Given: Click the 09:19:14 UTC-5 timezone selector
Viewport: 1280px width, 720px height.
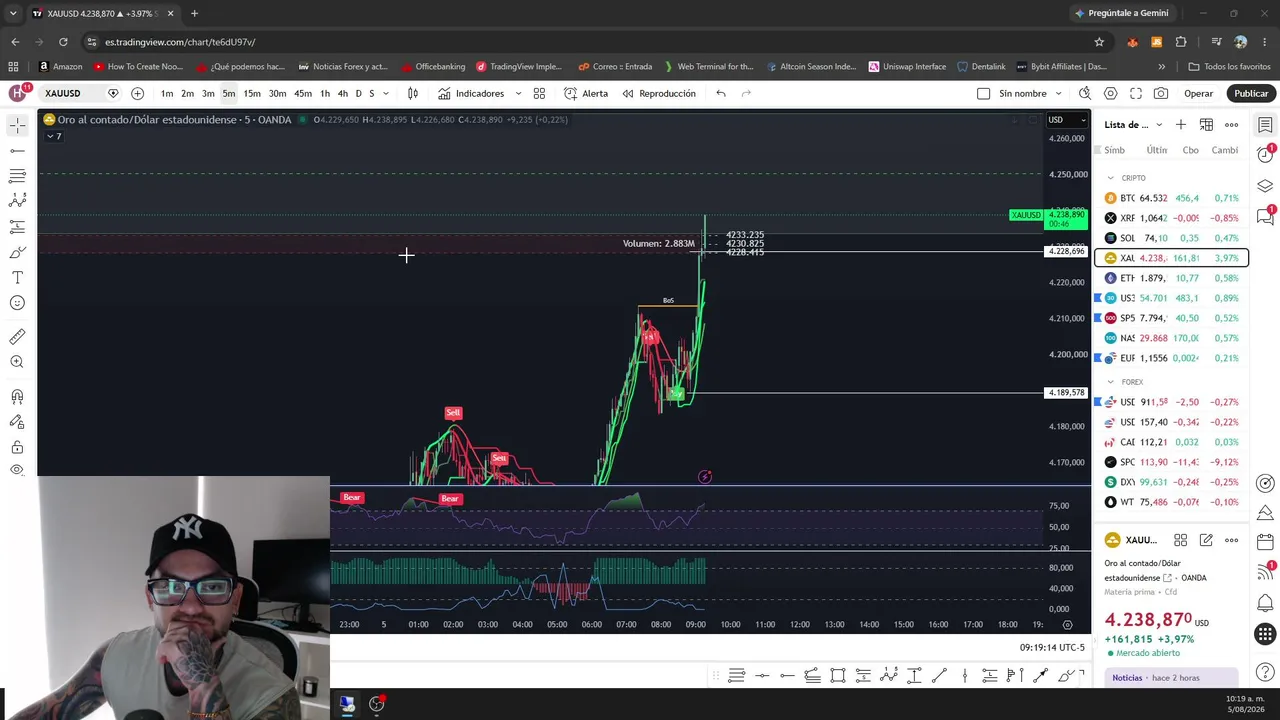Looking at the screenshot, I should [1052, 648].
